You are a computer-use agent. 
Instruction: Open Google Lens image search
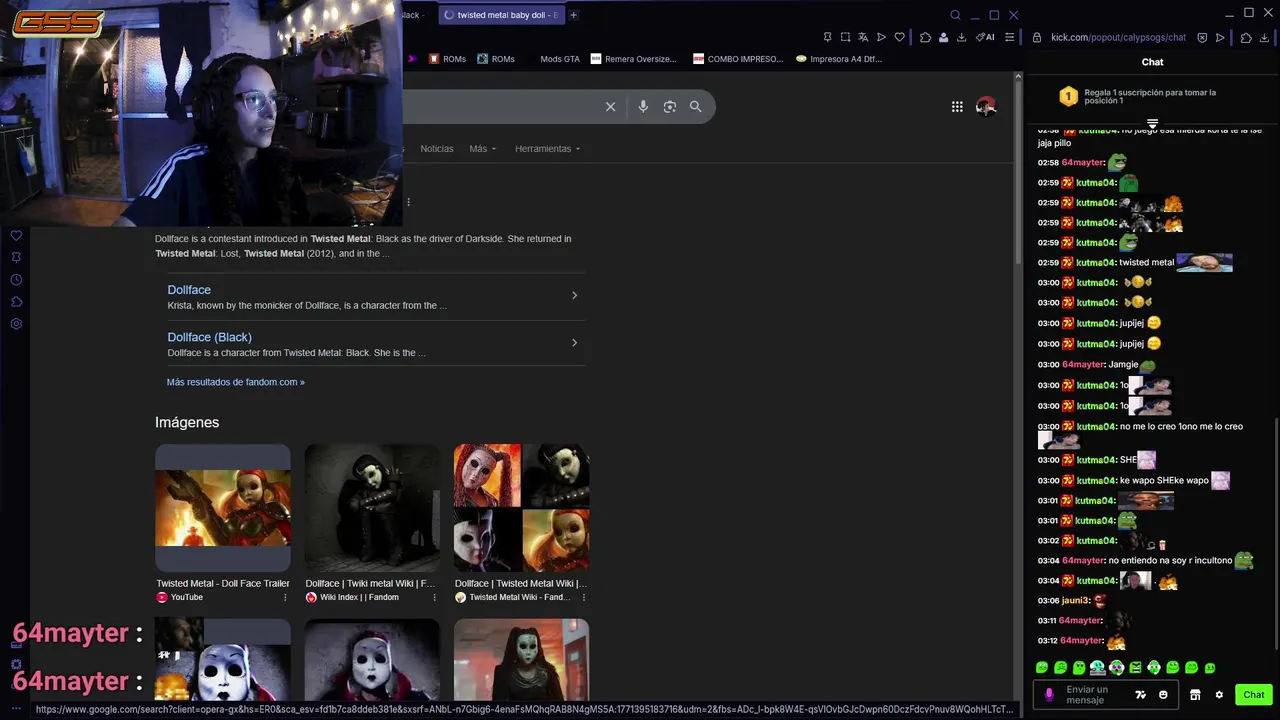point(670,107)
